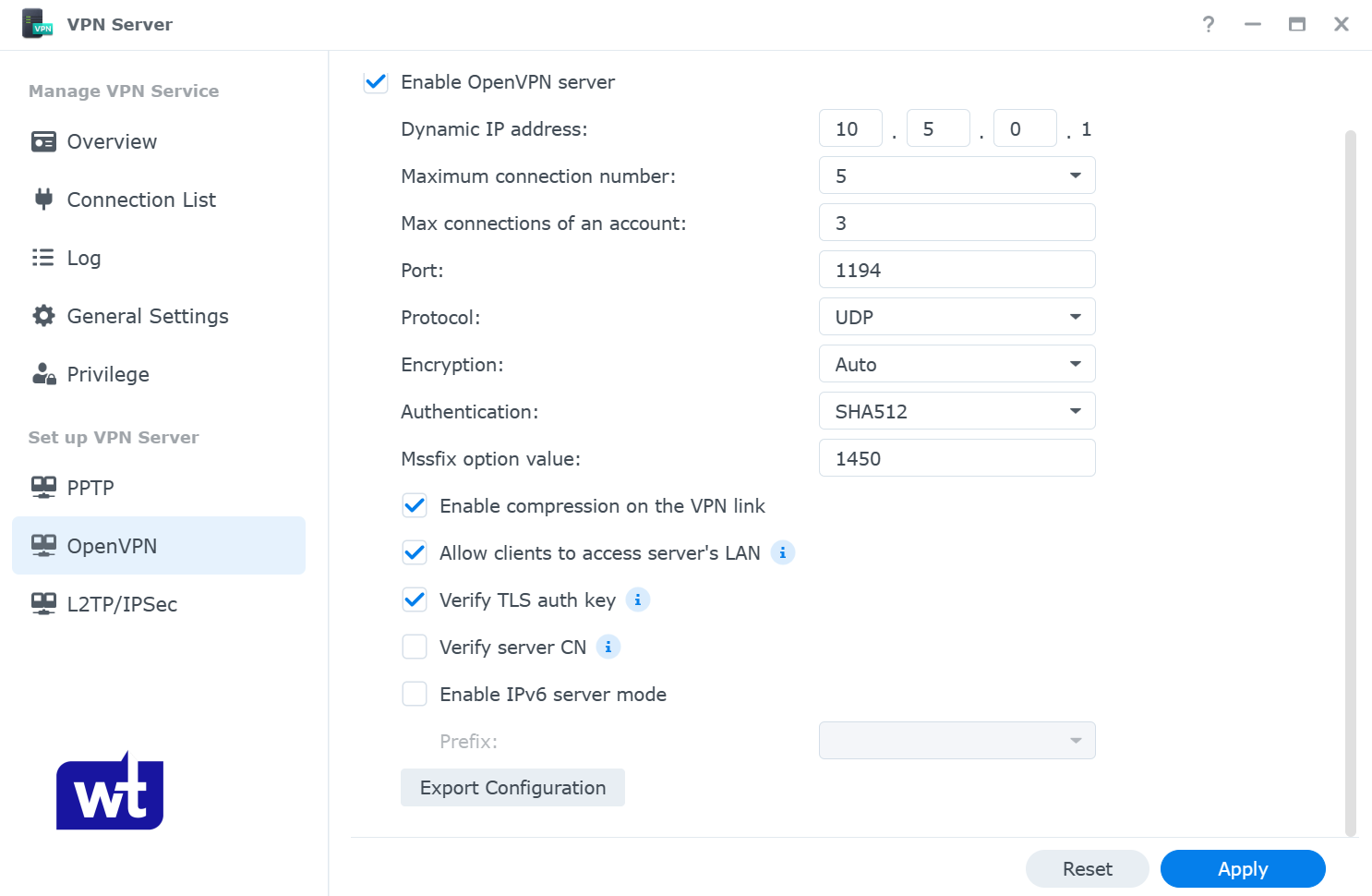Open Authentication dropdown showing SHA512
The image size is (1372, 896).
pyautogui.click(x=957, y=411)
